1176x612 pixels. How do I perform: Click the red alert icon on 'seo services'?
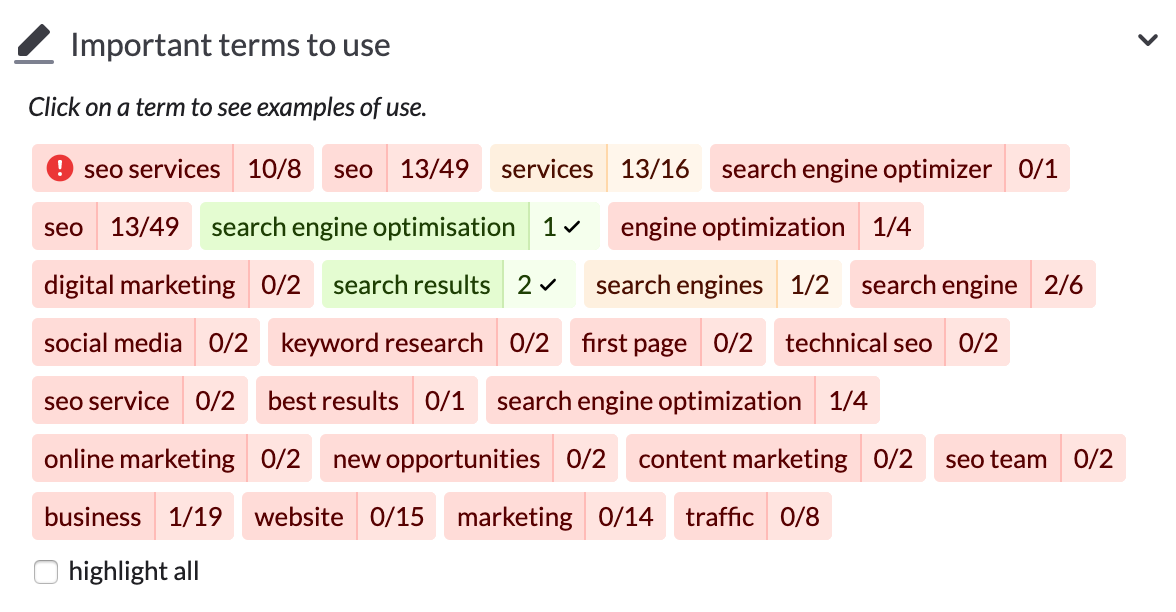(59, 168)
